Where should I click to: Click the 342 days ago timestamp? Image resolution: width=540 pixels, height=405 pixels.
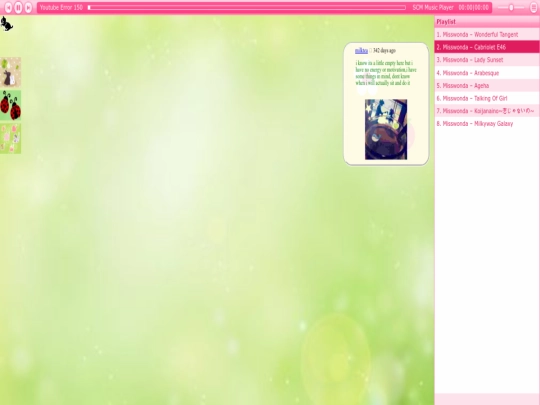click(x=384, y=51)
